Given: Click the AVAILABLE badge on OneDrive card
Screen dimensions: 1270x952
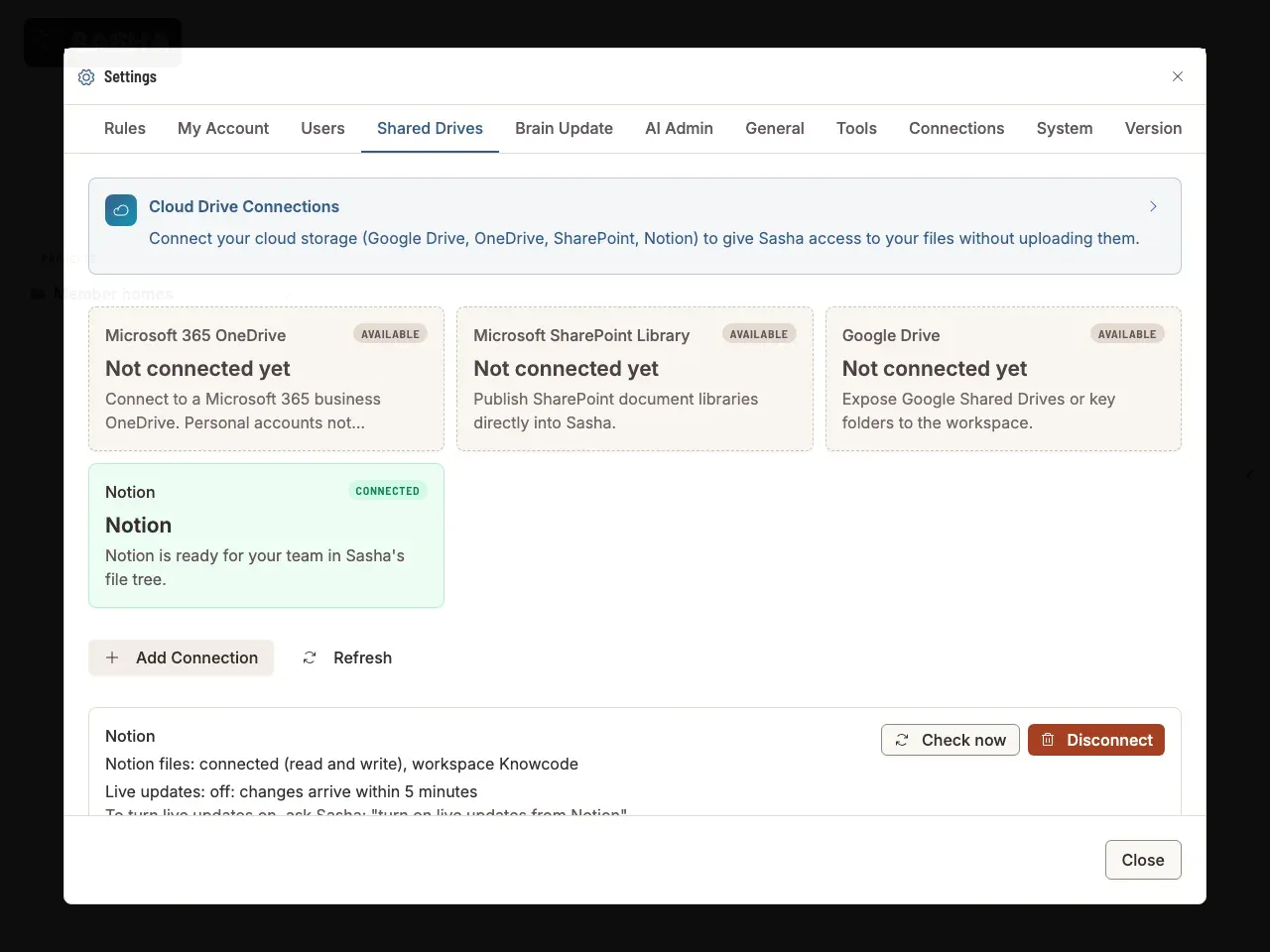Looking at the screenshot, I should pyautogui.click(x=391, y=334).
